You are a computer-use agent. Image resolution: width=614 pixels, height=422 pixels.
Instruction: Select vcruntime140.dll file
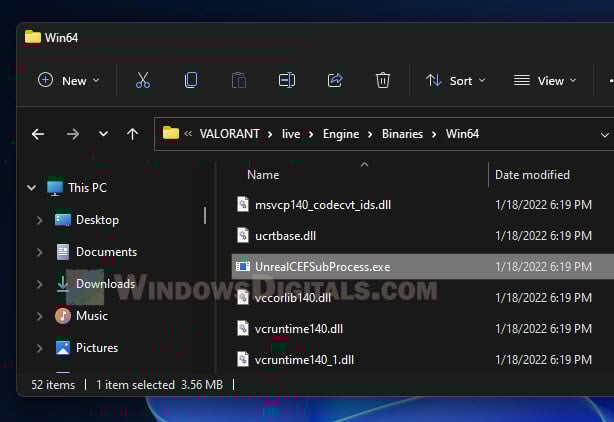coord(298,328)
